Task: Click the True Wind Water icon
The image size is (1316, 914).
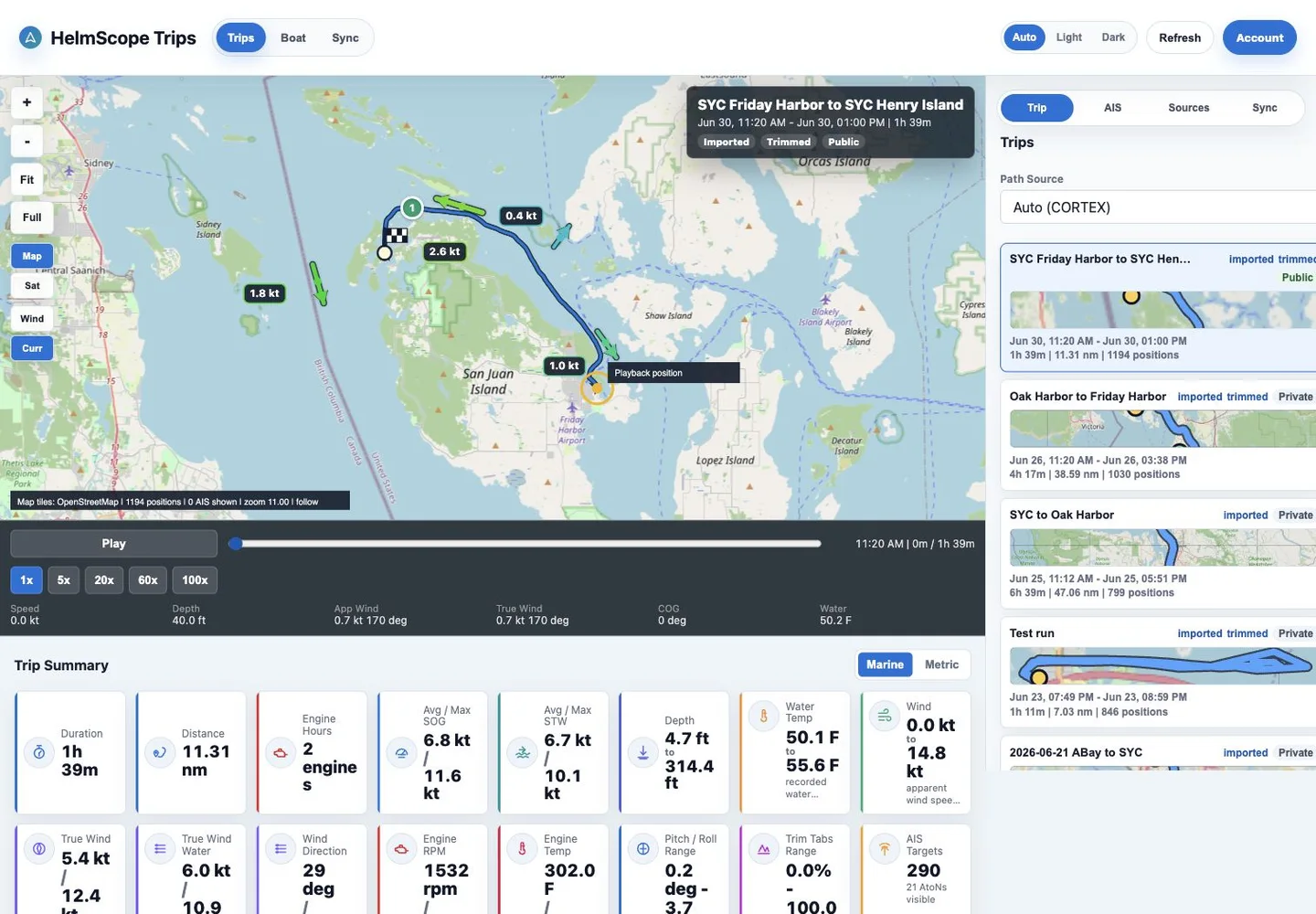Action: pos(159,848)
